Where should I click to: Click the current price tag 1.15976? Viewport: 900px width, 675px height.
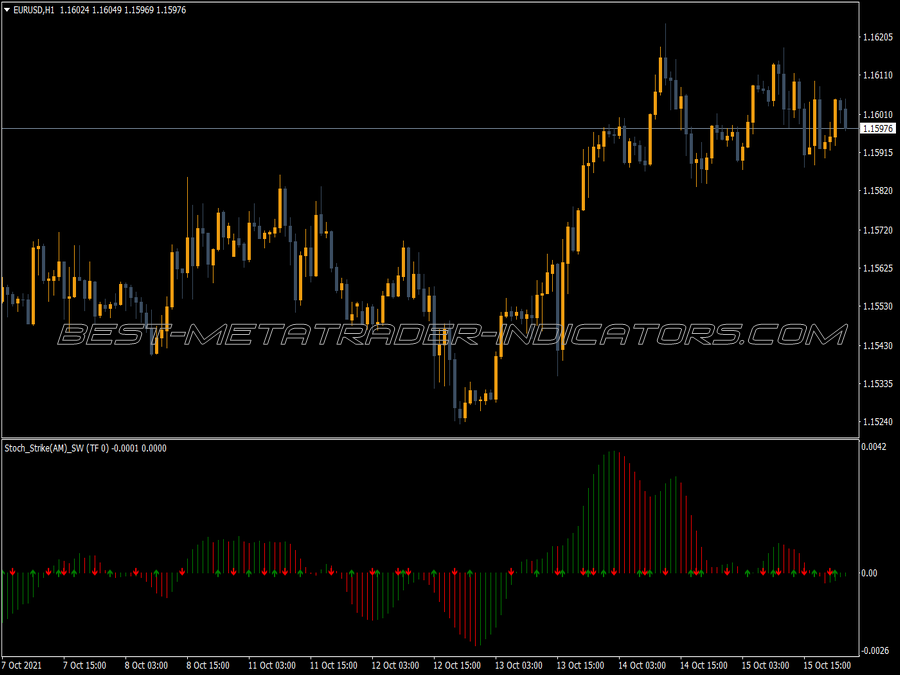(x=878, y=129)
